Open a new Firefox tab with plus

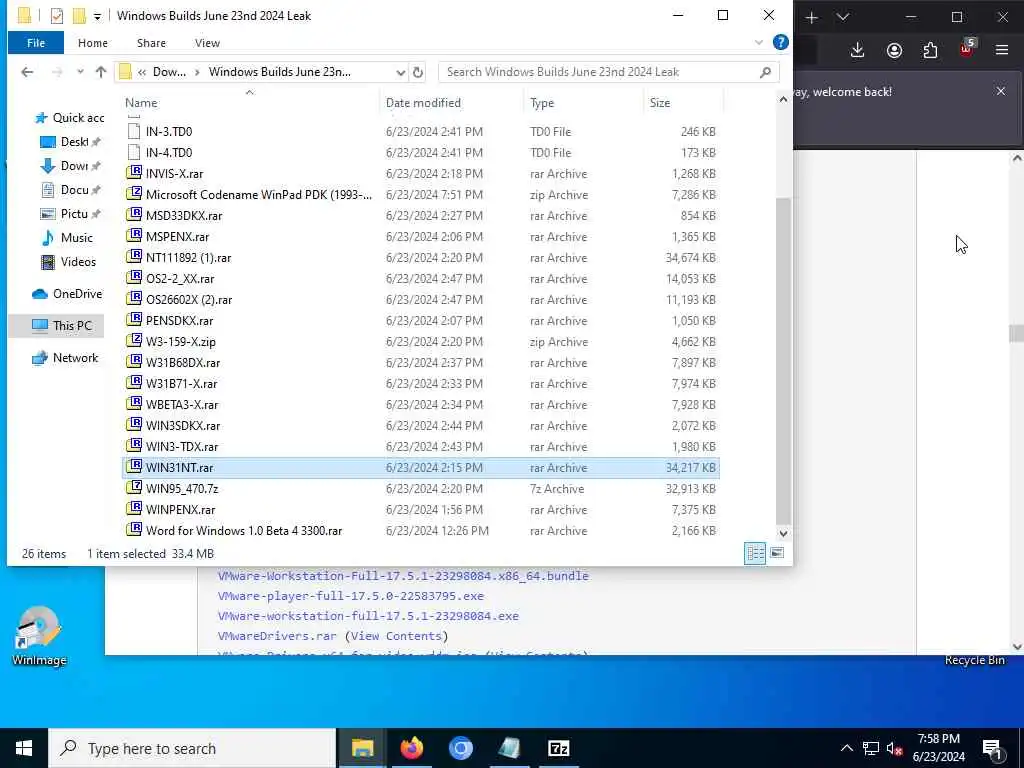coord(811,18)
